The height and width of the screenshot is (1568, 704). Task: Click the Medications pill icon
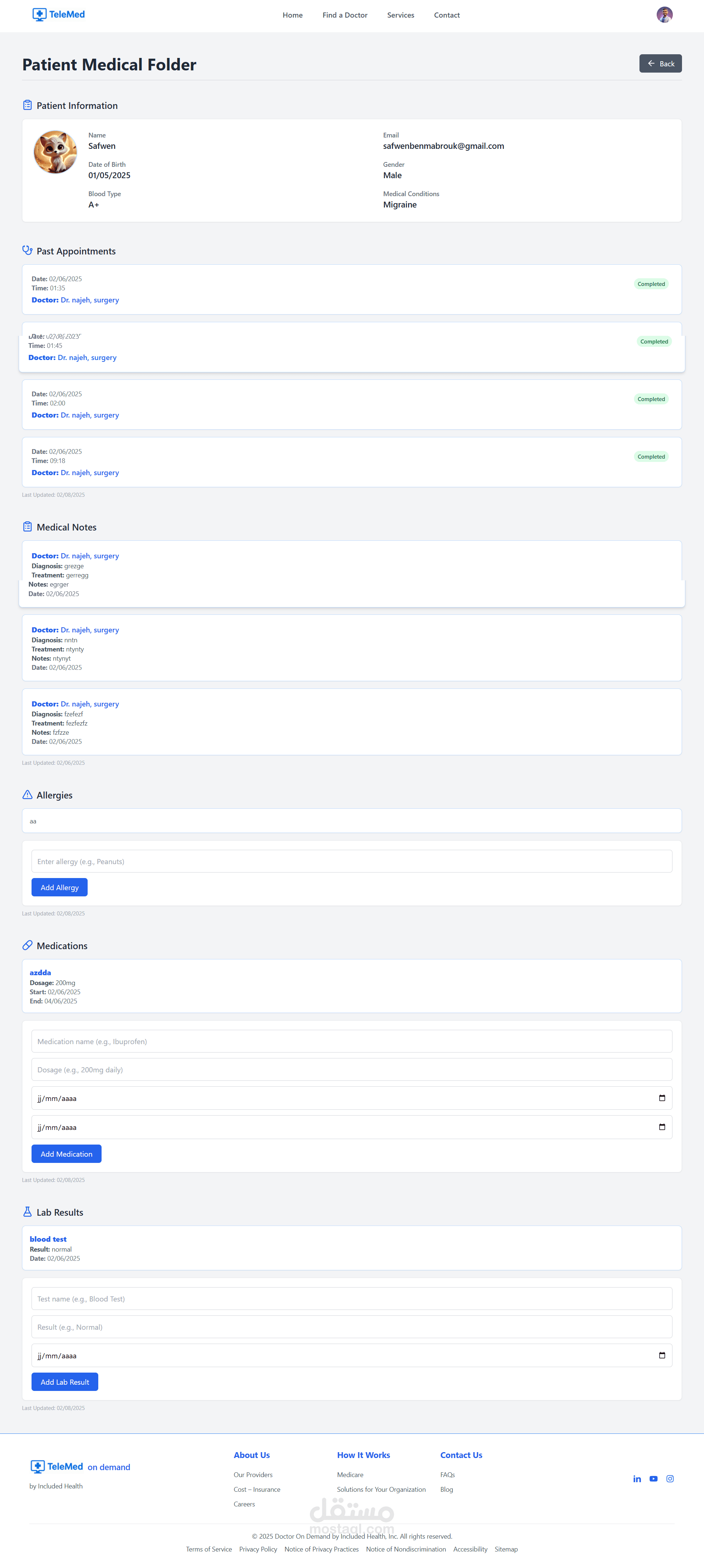point(27,945)
